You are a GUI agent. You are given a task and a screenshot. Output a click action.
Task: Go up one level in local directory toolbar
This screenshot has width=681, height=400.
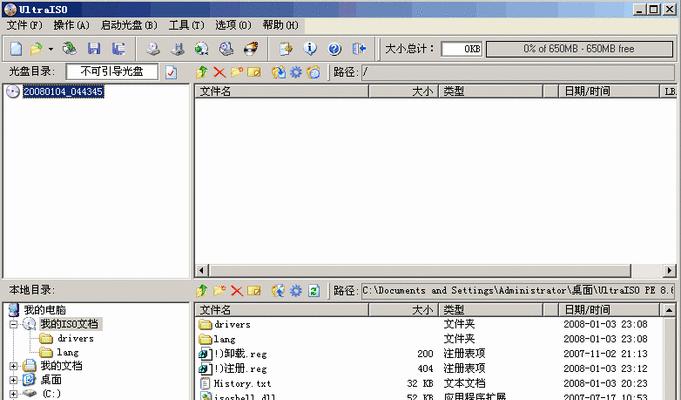pos(202,290)
